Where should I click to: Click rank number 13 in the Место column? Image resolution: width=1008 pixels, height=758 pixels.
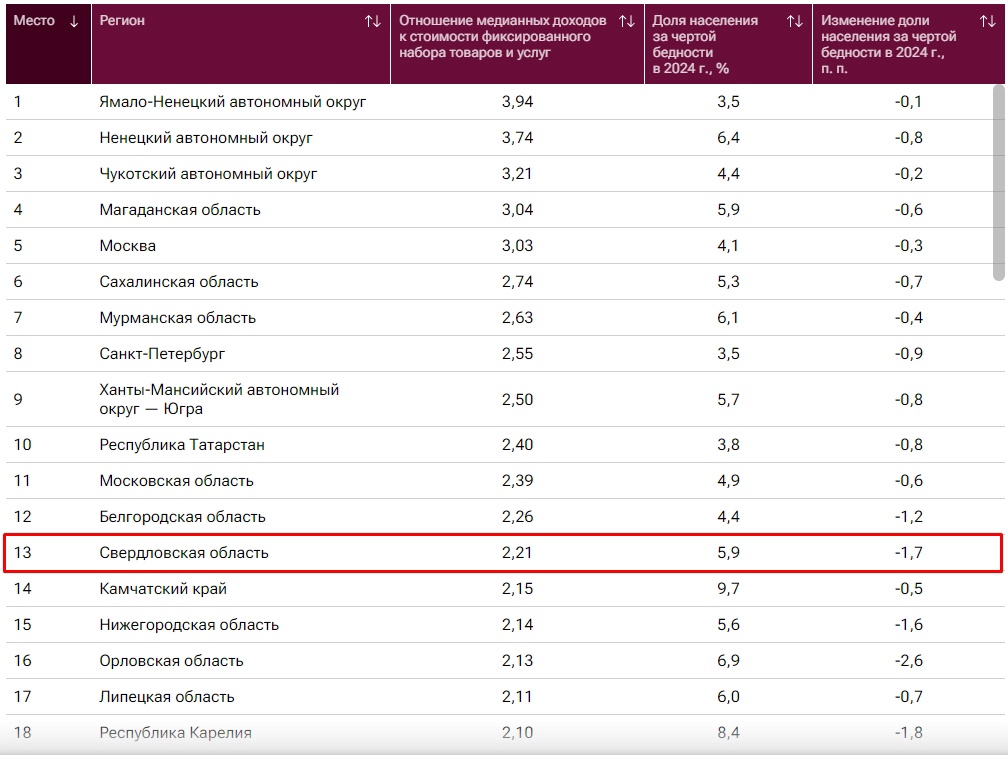(23, 553)
